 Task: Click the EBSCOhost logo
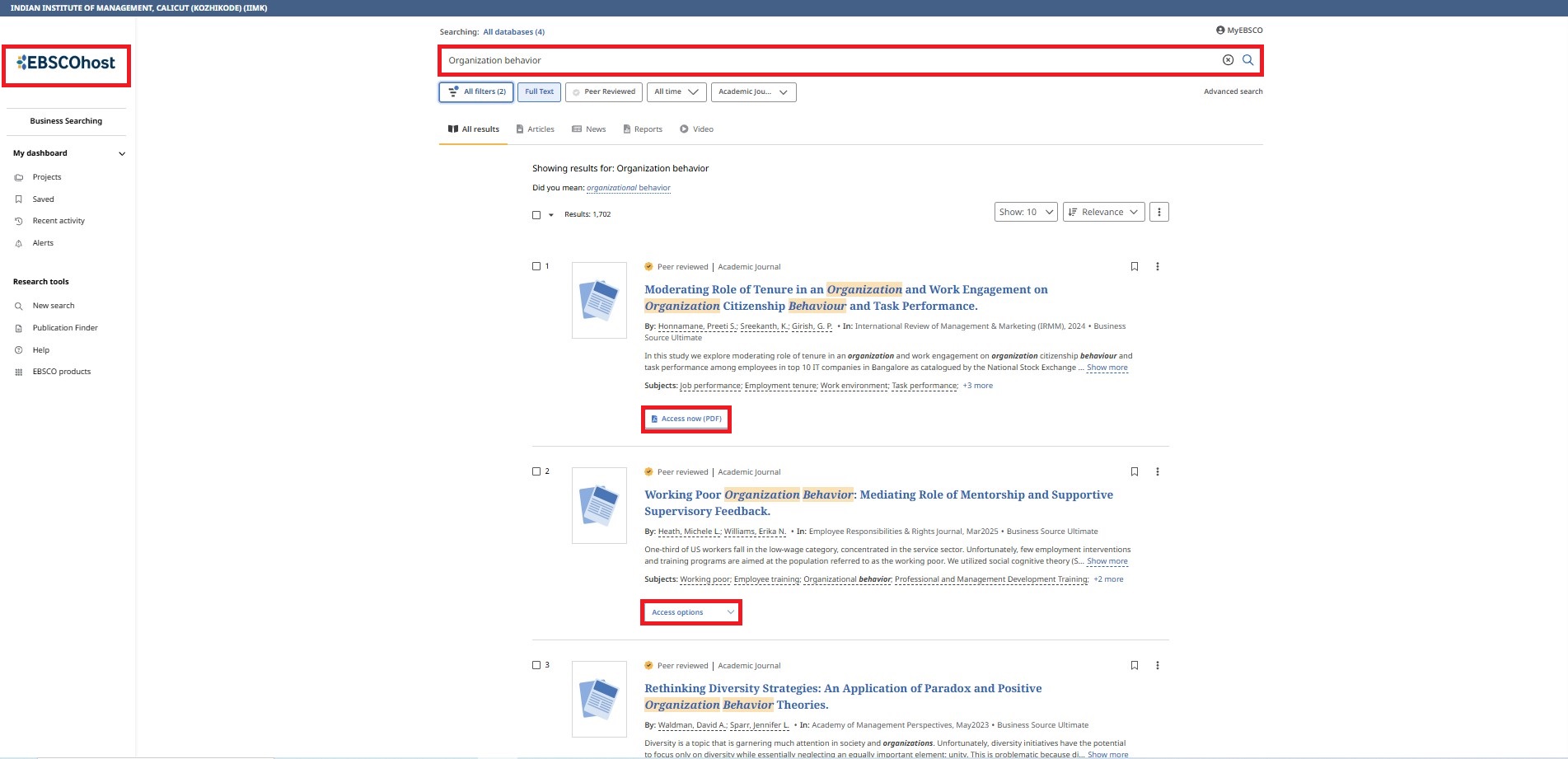coord(66,63)
